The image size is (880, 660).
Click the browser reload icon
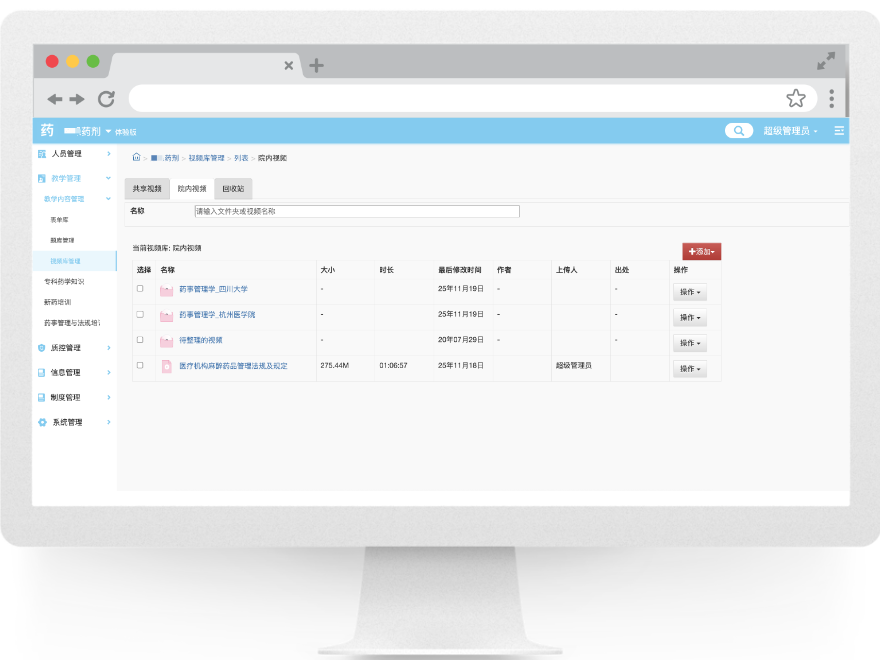106,98
